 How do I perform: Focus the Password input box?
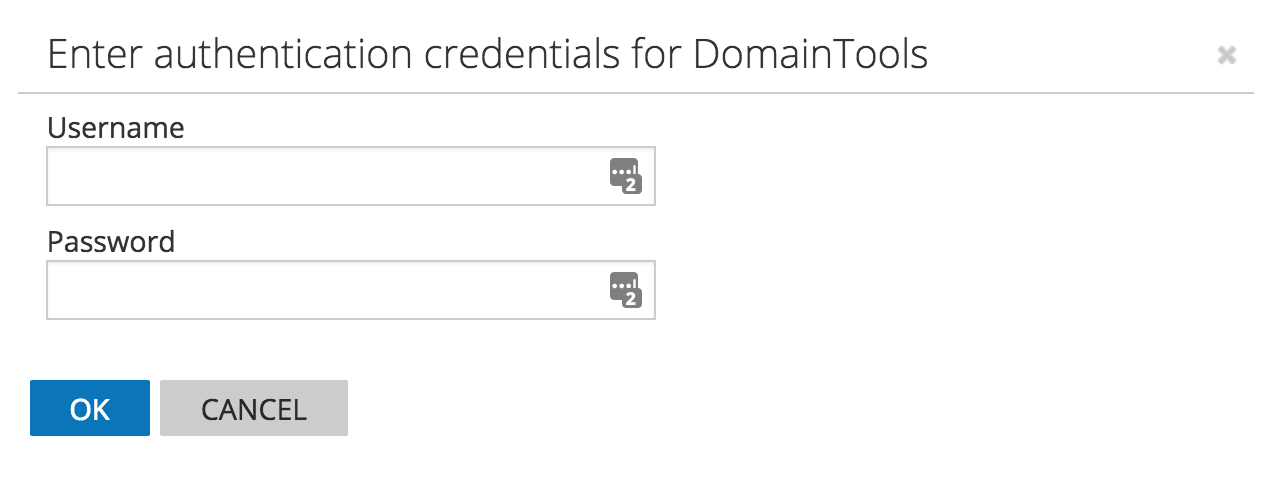click(325, 290)
